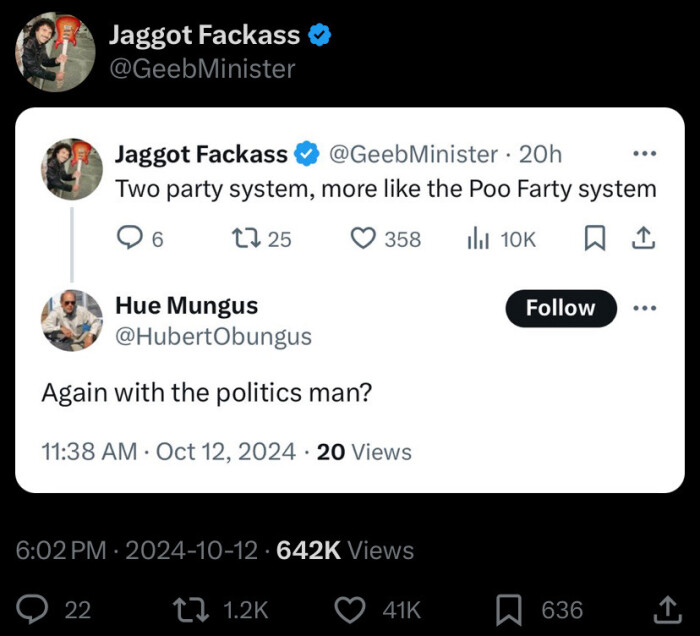Repost the quoted tweet with 25 reposts

click(x=244, y=239)
